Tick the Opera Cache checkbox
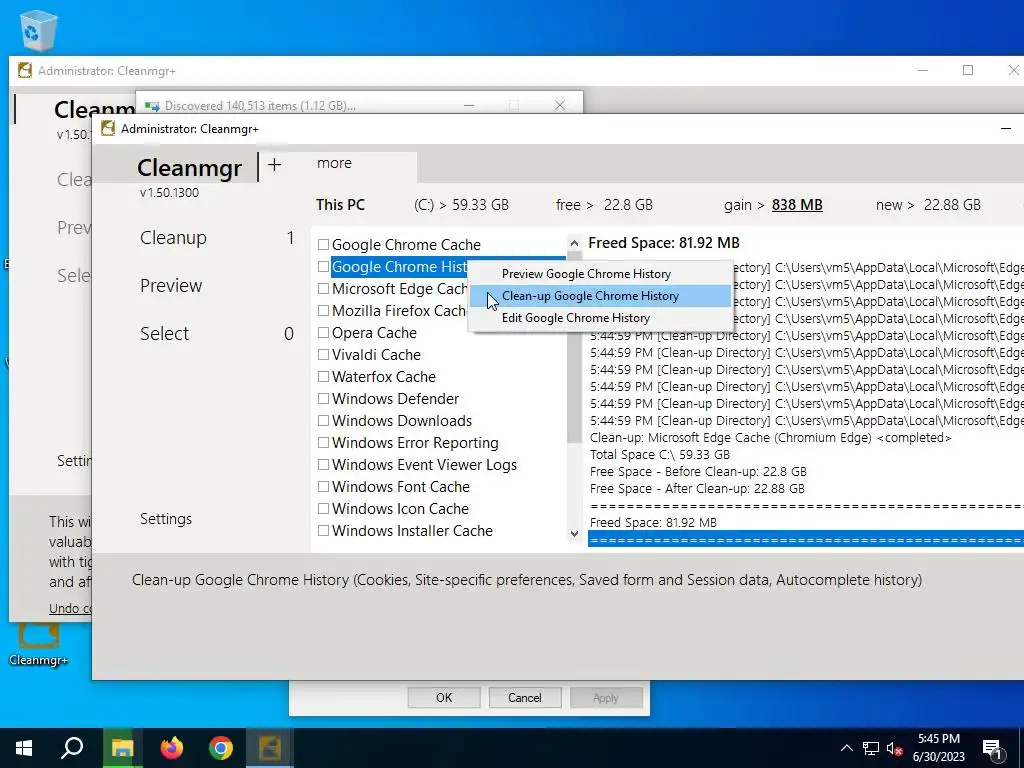 coord(323,332)
